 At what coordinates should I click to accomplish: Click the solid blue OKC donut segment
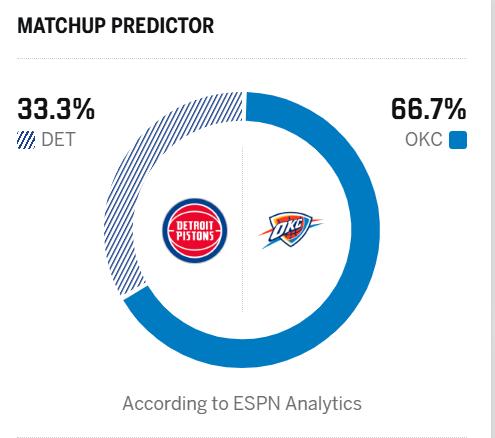[x=363, y=230]
